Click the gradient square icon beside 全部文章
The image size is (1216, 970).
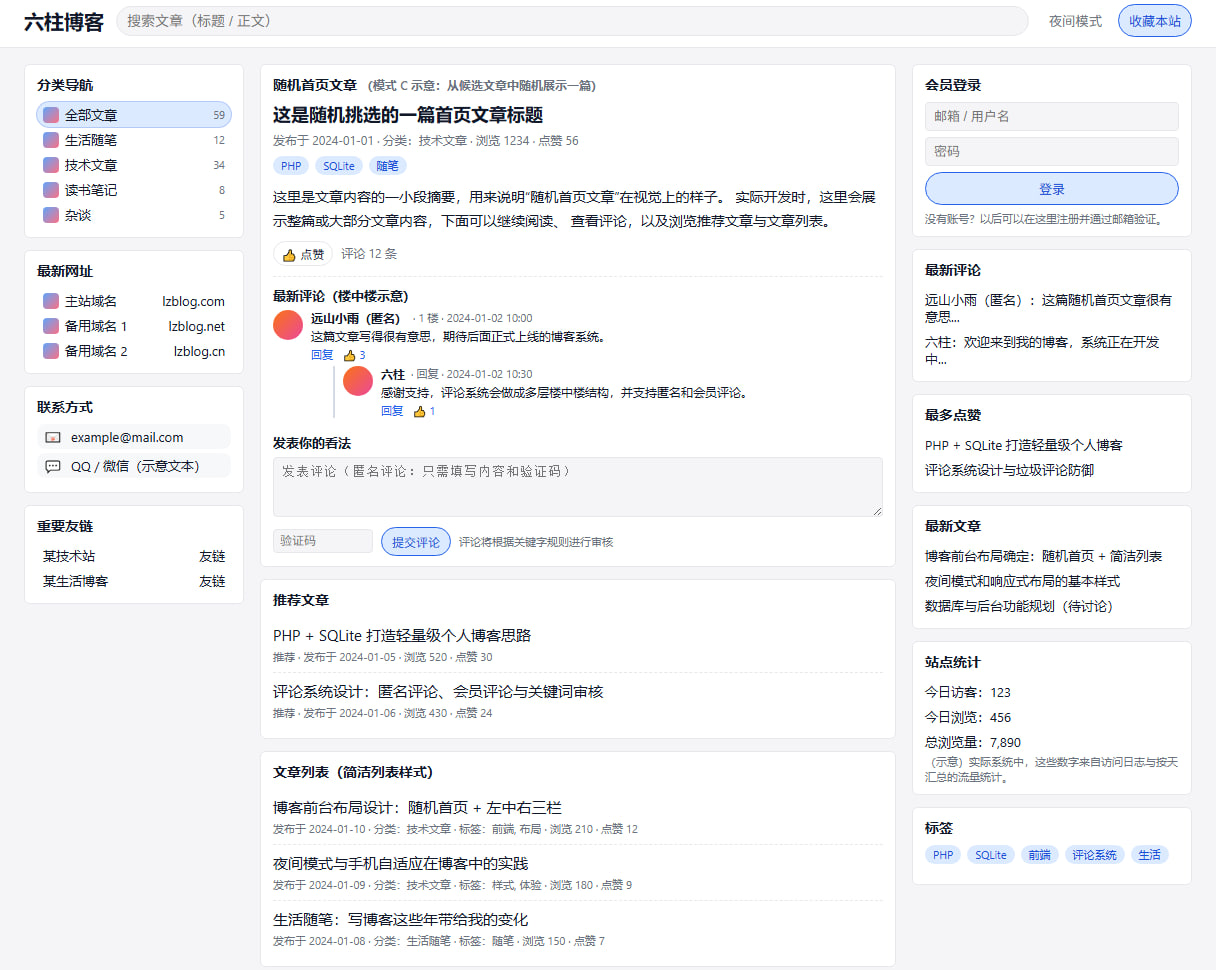51,115
